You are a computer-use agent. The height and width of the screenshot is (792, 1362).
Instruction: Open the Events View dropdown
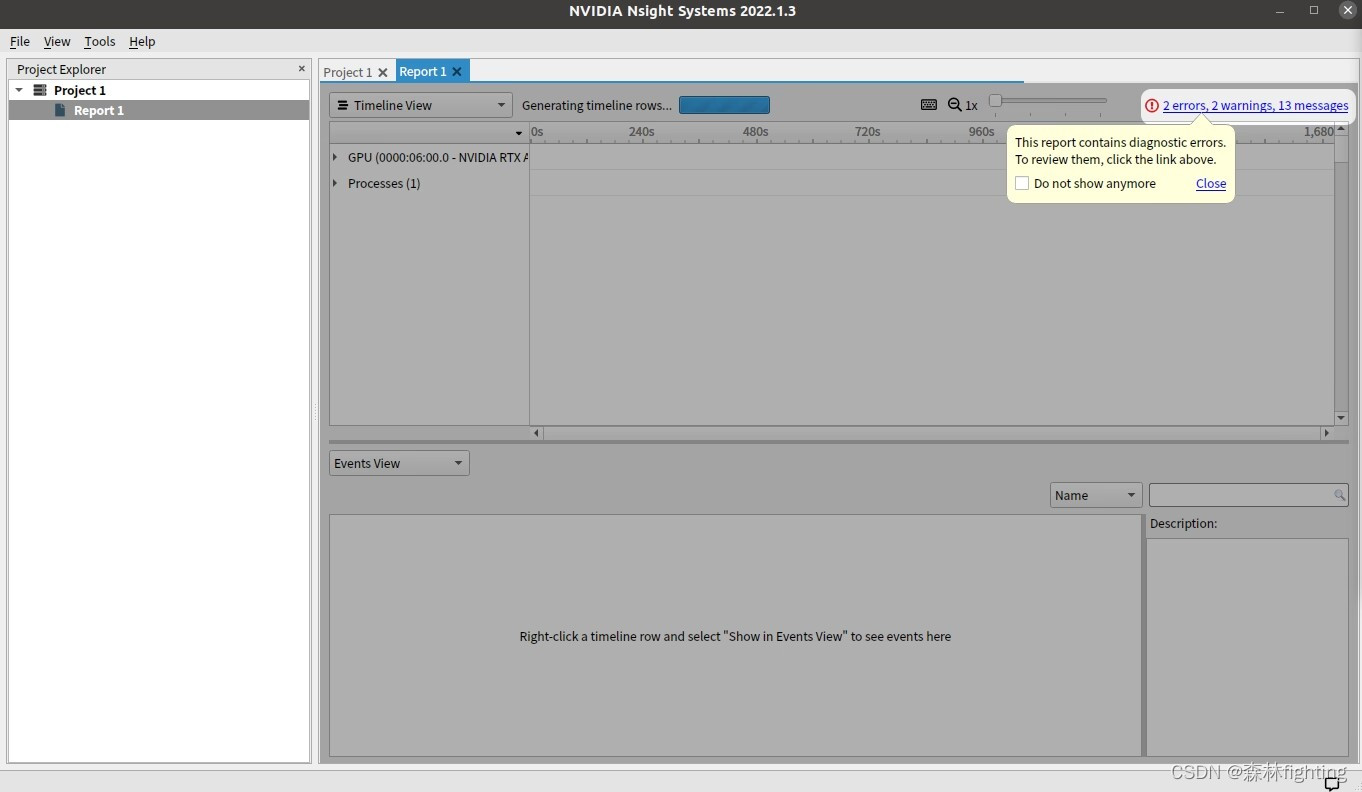(458, 462)
